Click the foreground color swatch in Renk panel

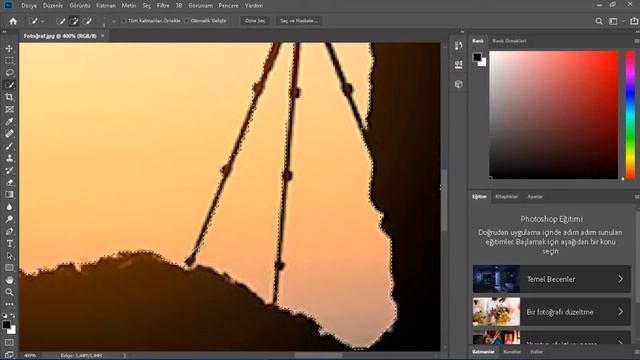coord(477,57)
